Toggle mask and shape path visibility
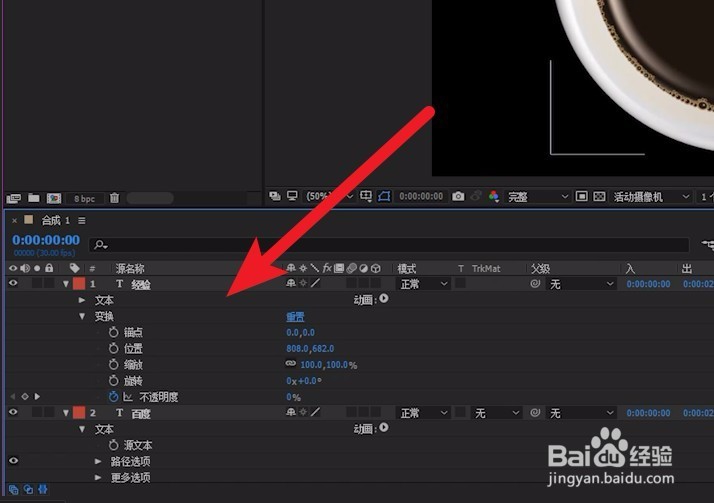714x503 pixels. tap(384, 196)
